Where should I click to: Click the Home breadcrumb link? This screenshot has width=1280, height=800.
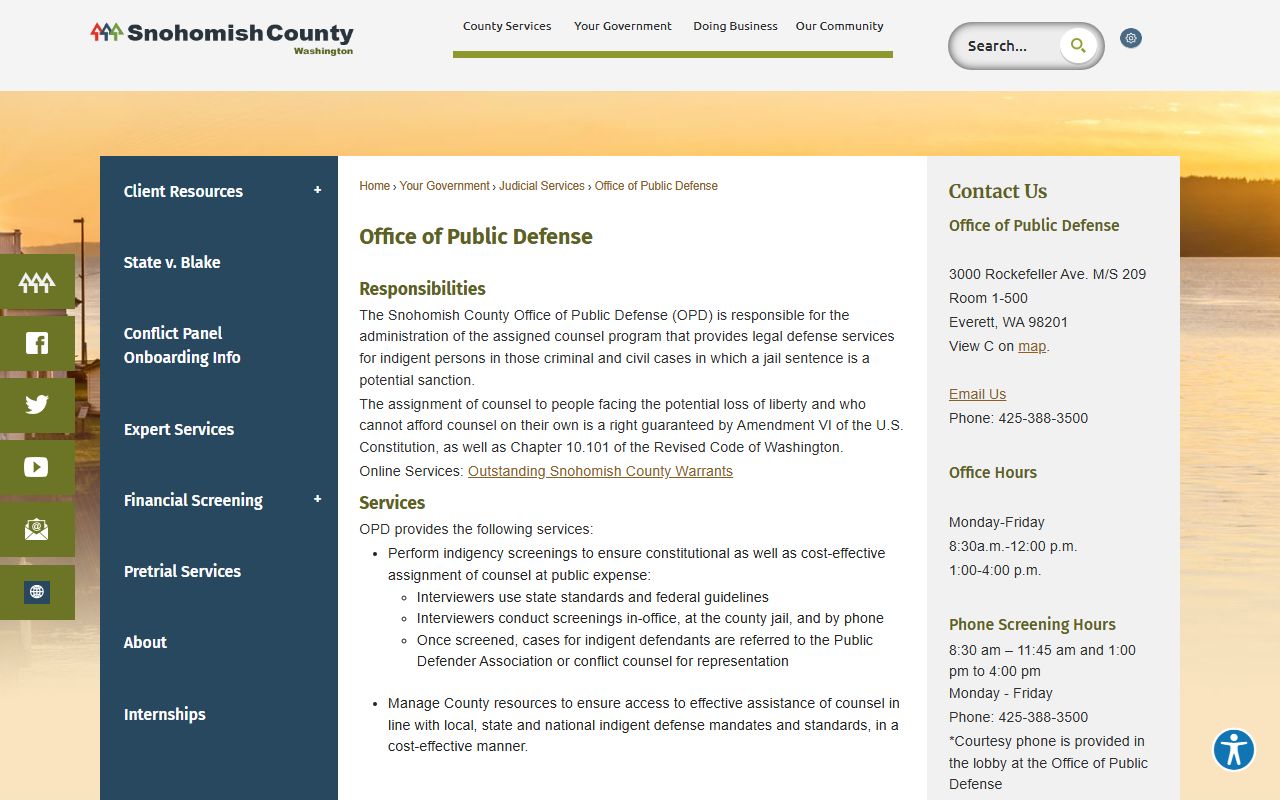375,186
